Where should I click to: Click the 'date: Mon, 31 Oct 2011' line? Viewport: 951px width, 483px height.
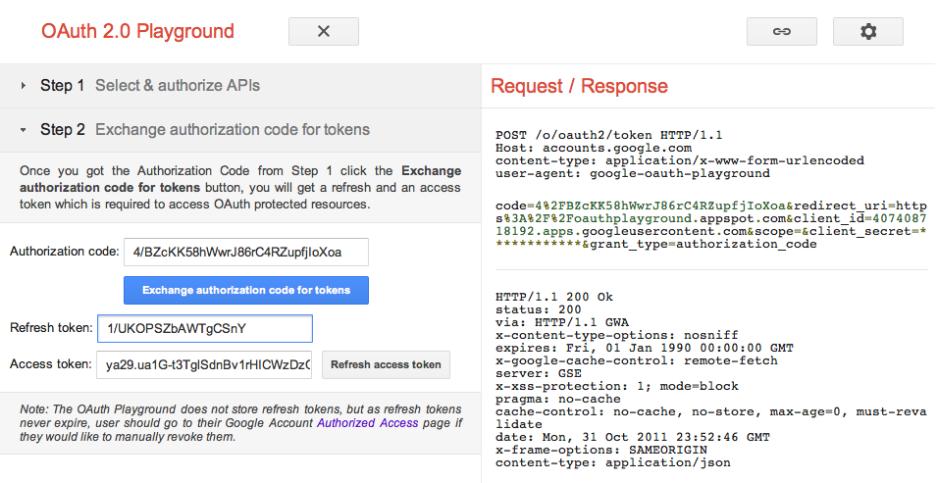(x=633, y=437)
